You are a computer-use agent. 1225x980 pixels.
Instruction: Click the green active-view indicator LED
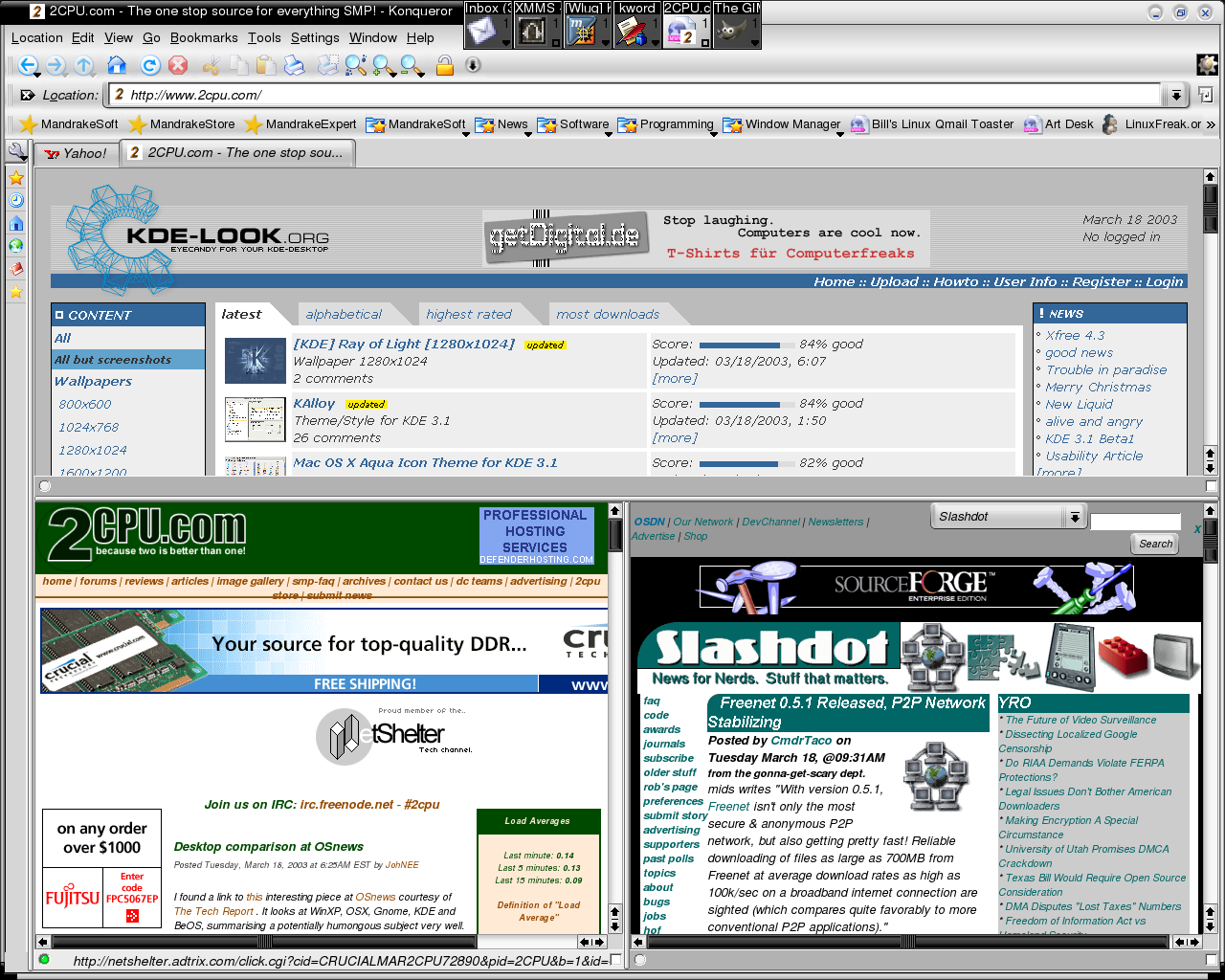[44, 959]
